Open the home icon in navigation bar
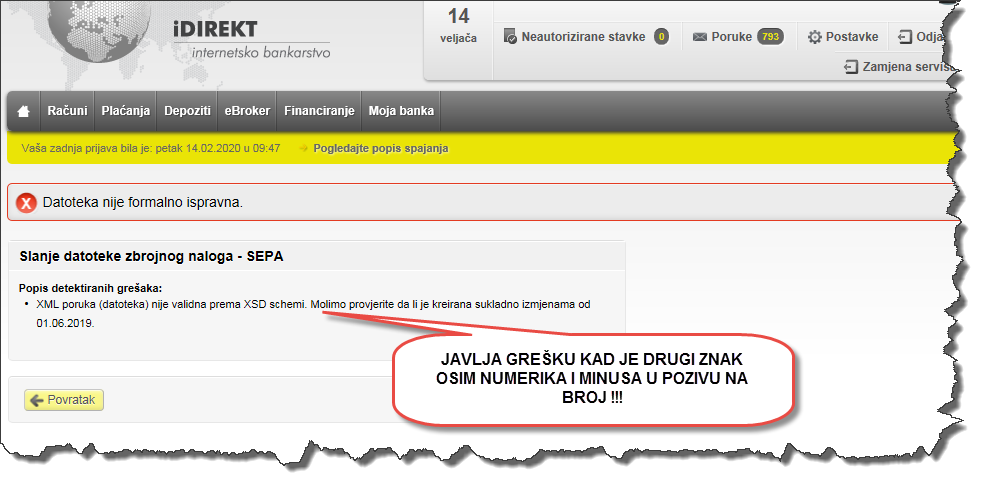Screen dimensions: 985x486 click(x=24, y=111)
